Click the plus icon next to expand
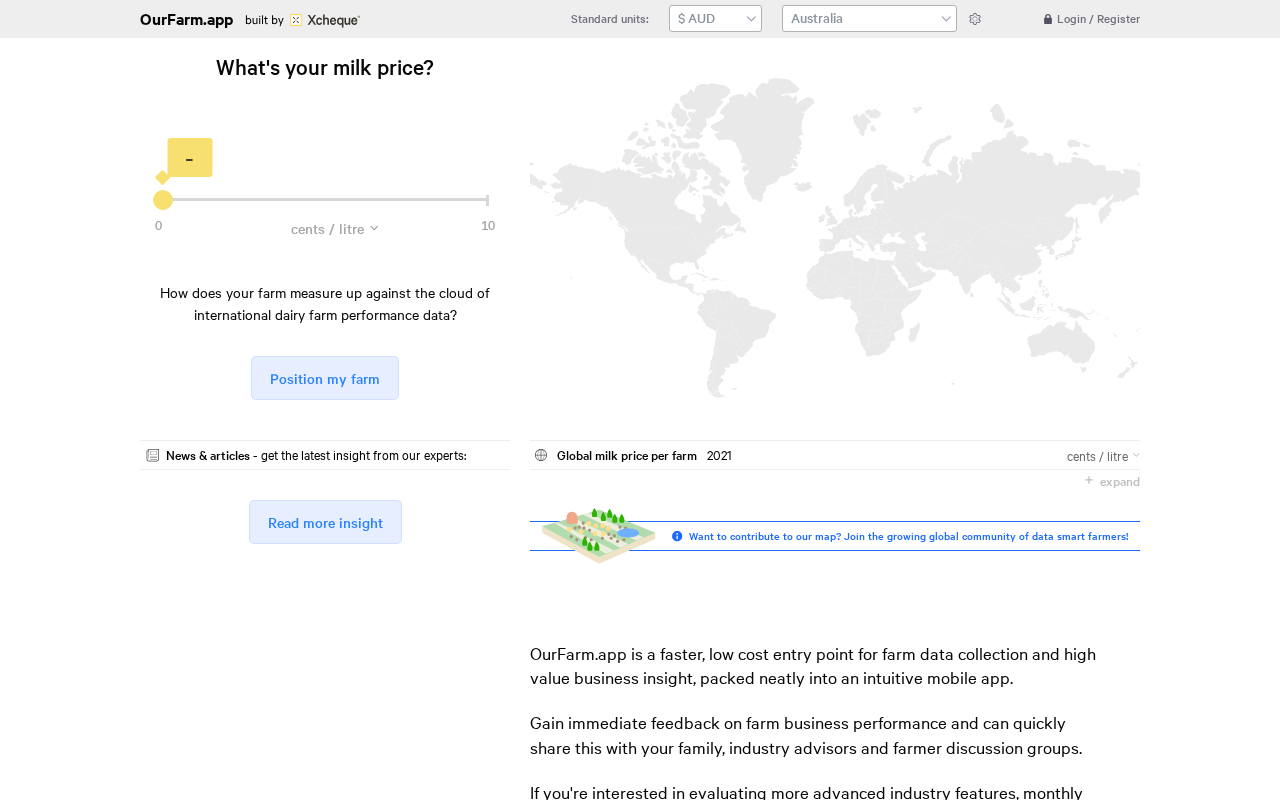Viewport: 1280px width, 800px height. (1089, 480)
